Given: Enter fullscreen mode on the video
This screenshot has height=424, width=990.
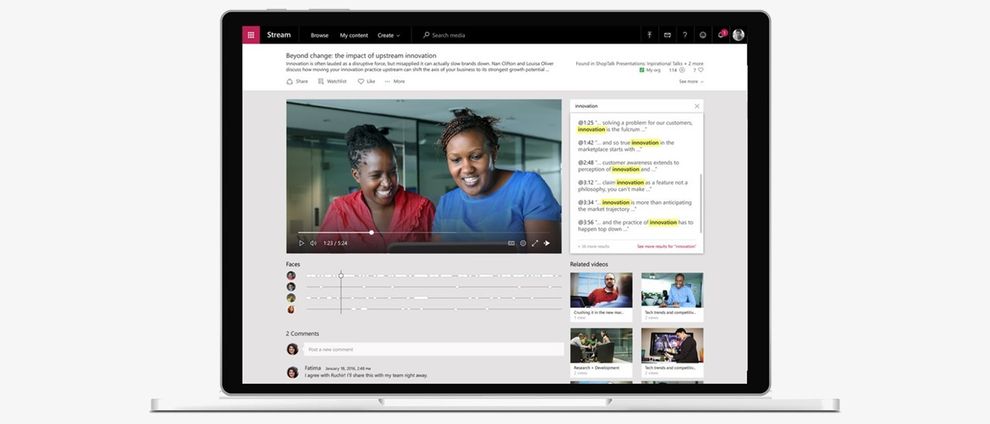Looking at the screenshot, I should 535,243.
